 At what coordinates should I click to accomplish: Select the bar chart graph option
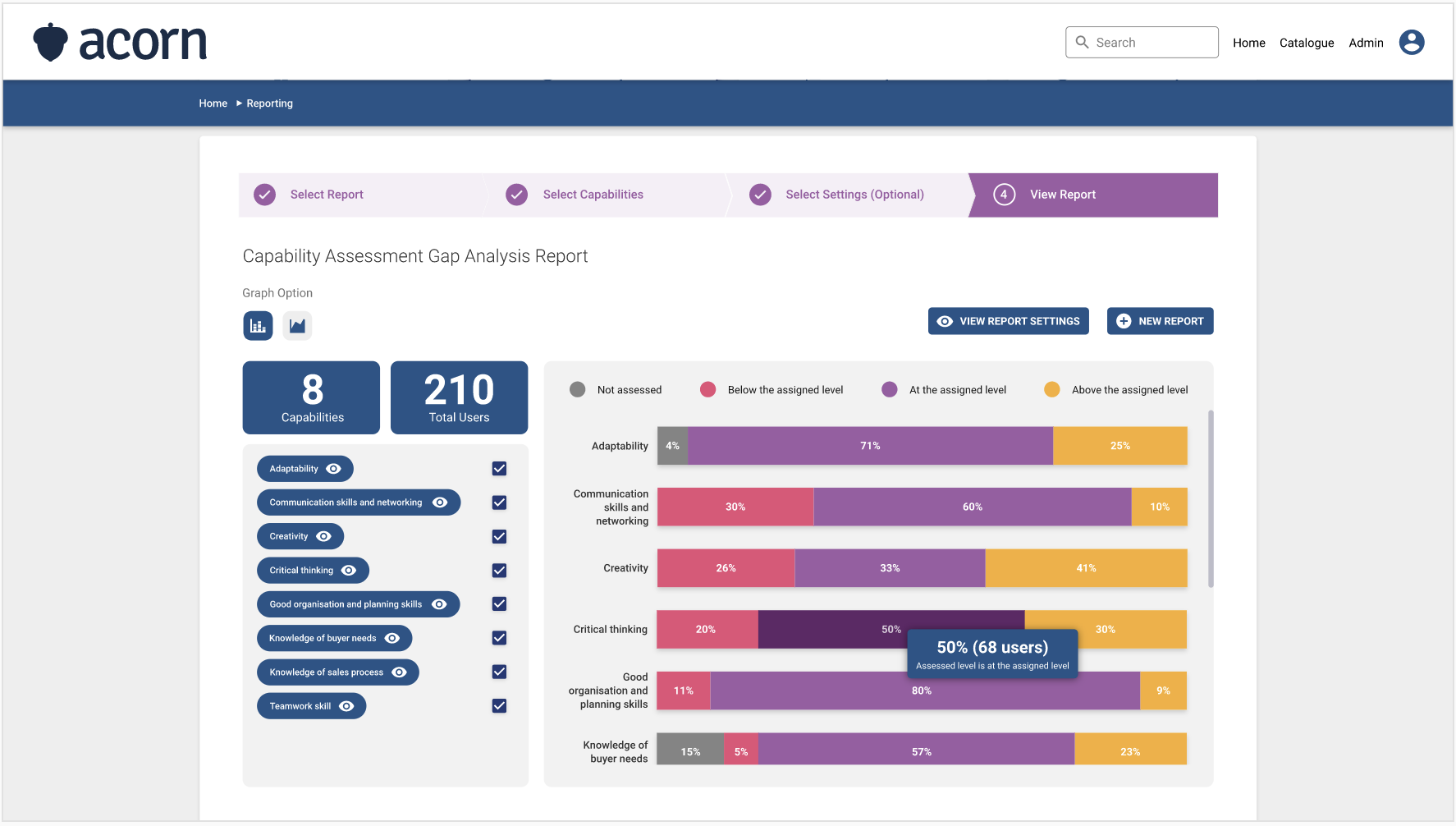tap(258, 325)
